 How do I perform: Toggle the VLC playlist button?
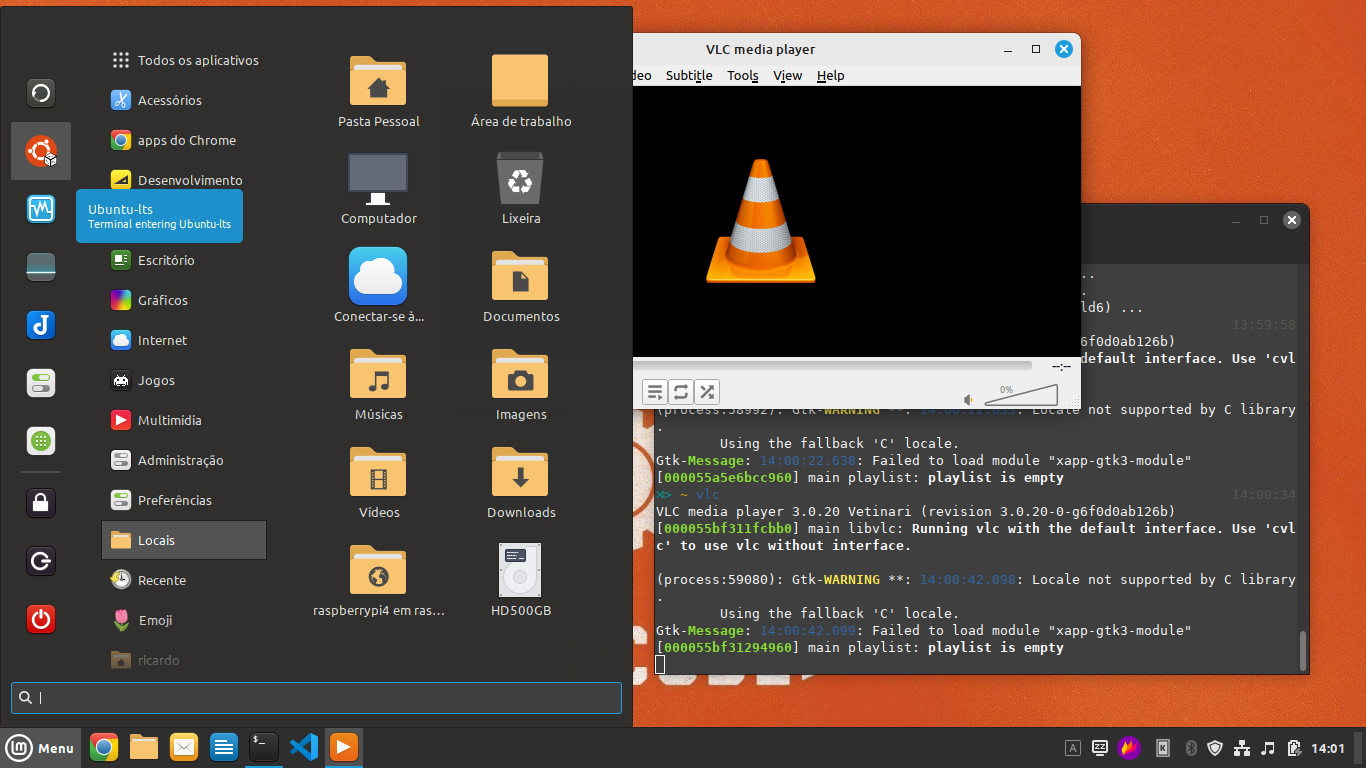(x=655, y=392)
